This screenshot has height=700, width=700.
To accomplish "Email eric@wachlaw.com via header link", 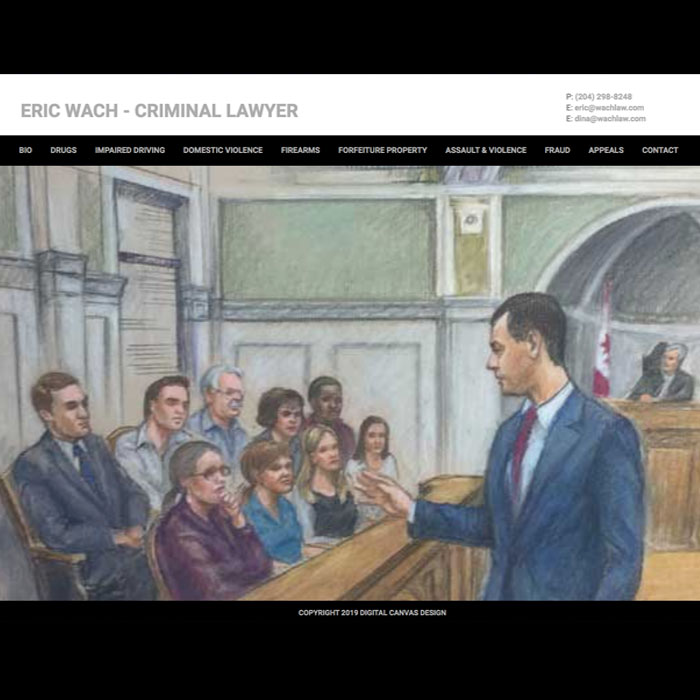I will 609,108.
